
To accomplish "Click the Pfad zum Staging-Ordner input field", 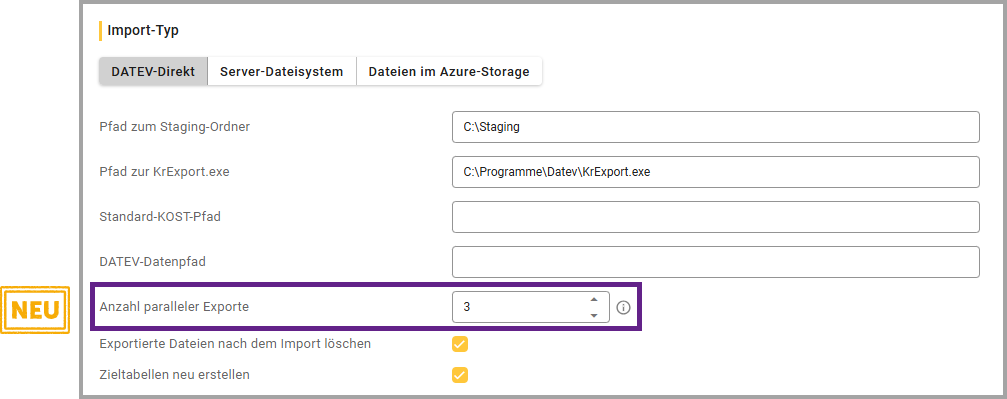I will tap(715, 127).
